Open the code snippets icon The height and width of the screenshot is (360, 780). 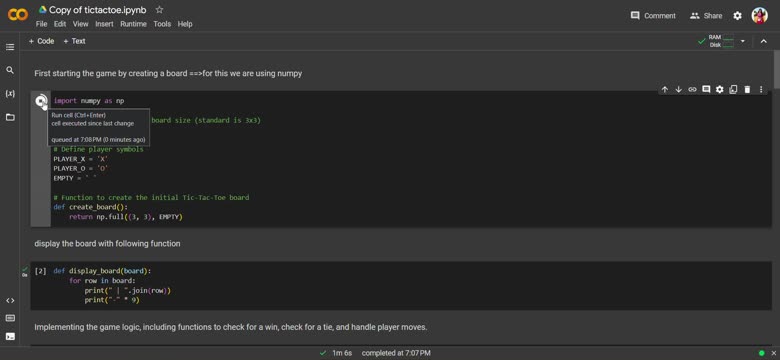(x=10, y=300)
